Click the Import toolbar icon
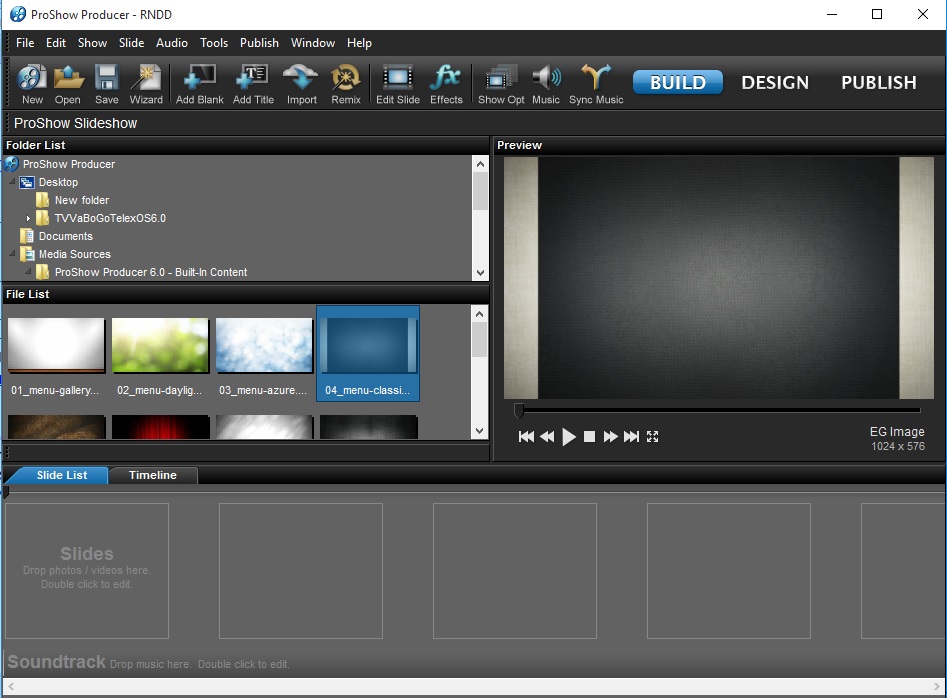The width and height of the screenshot is (947, 698). (x=301, y=85)
